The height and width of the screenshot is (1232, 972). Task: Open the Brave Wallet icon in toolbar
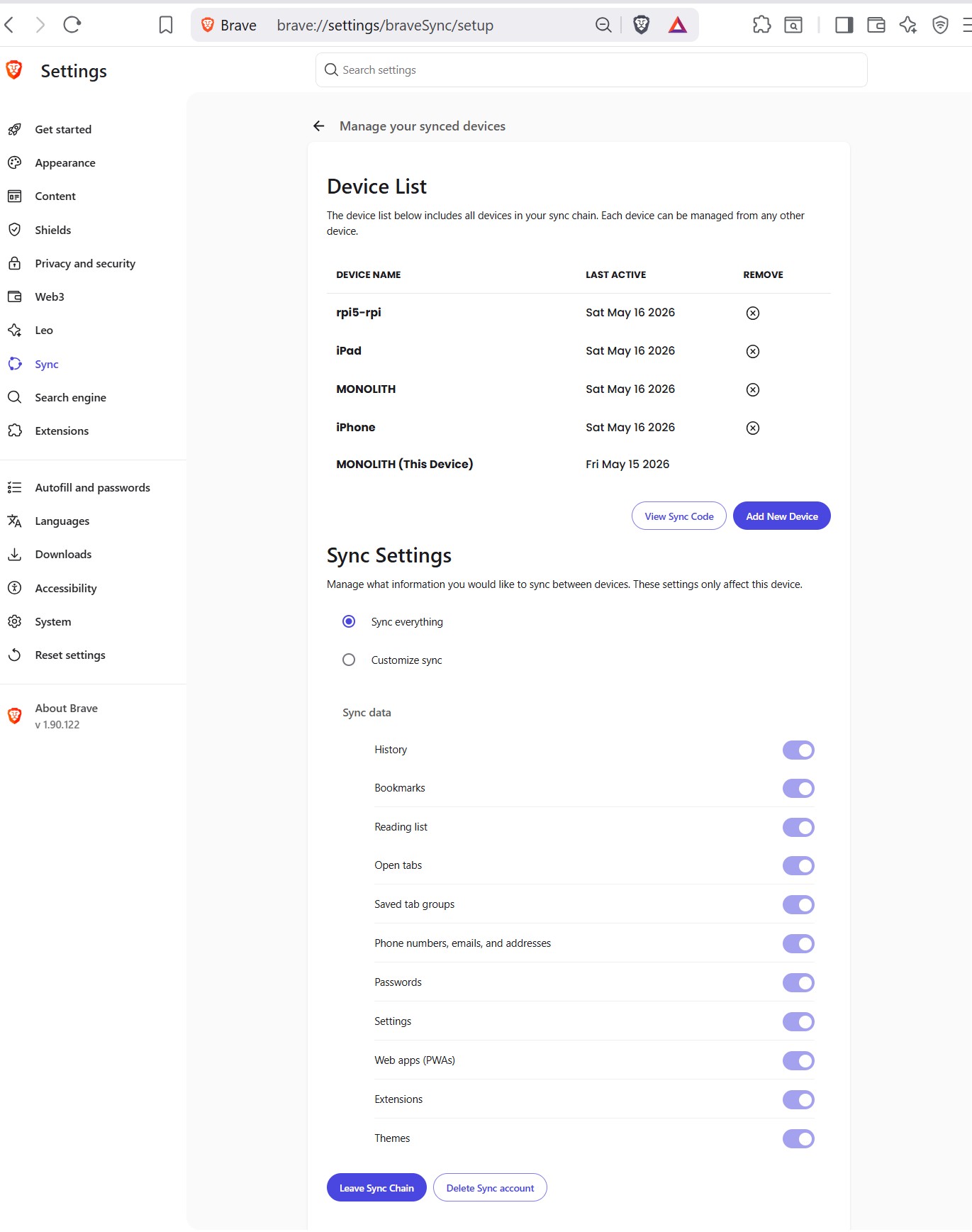coord(876,26)
